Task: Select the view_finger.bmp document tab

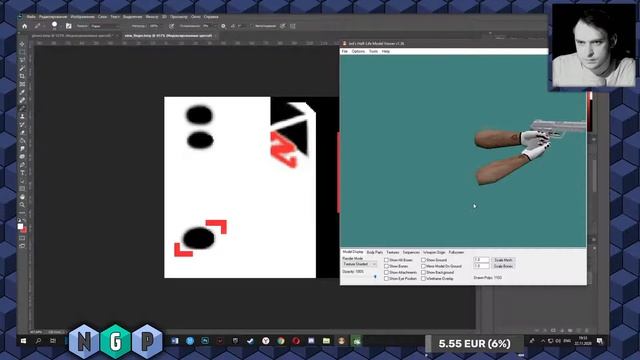Action: (169, 36)
